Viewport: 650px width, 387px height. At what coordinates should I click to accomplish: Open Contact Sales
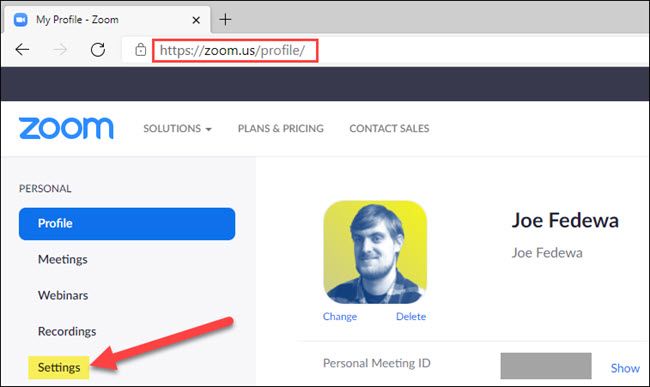pyautogui.click(x=389, y=128)
